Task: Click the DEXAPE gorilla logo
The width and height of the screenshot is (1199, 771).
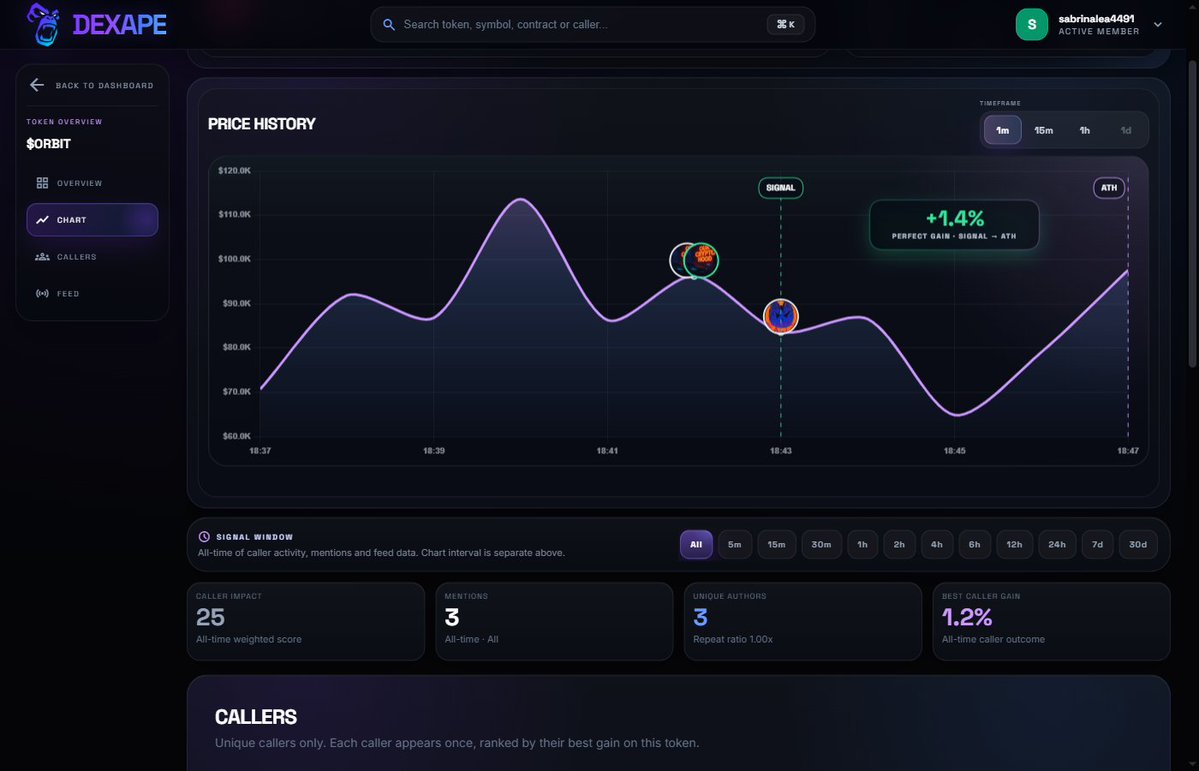Action: pos(43,24)
